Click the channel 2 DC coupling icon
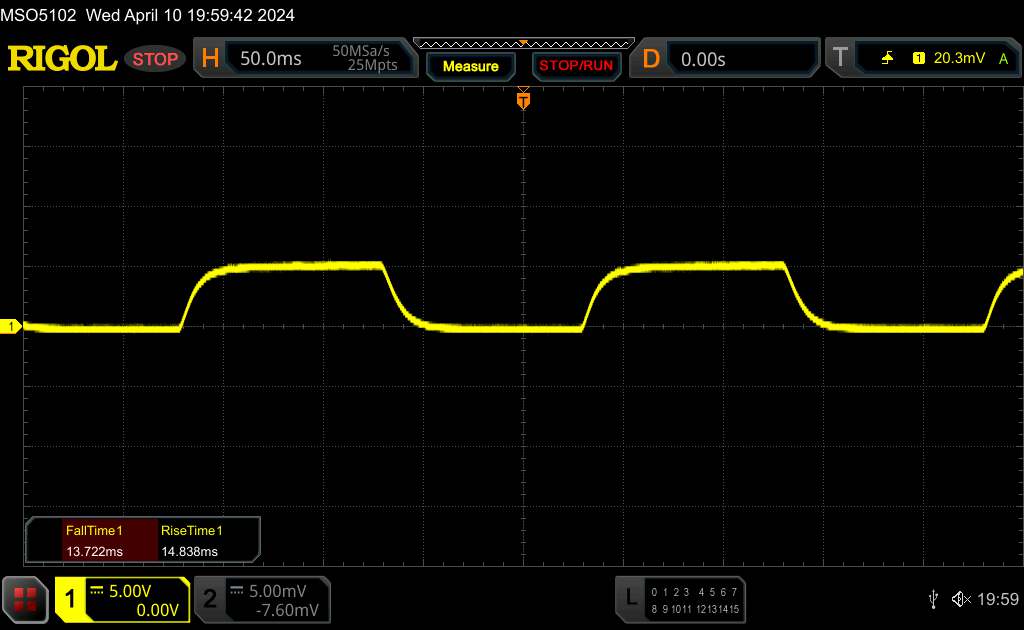Viewport: 1024px width, 630px height. coord(237,591)
